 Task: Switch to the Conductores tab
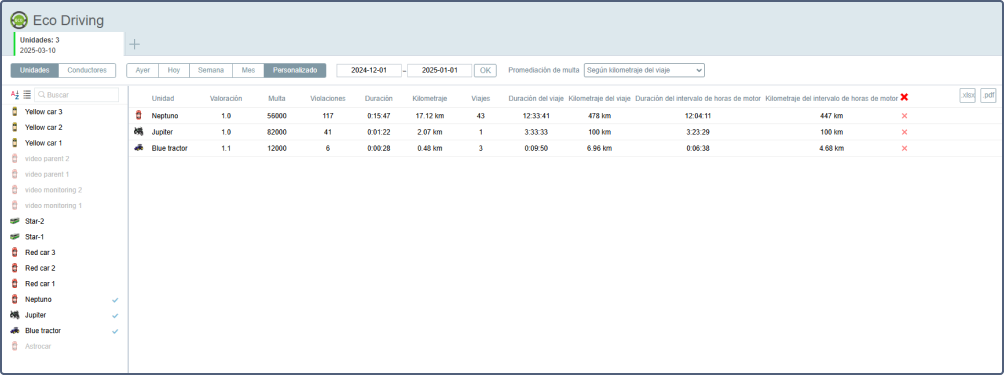coord(87,70)
